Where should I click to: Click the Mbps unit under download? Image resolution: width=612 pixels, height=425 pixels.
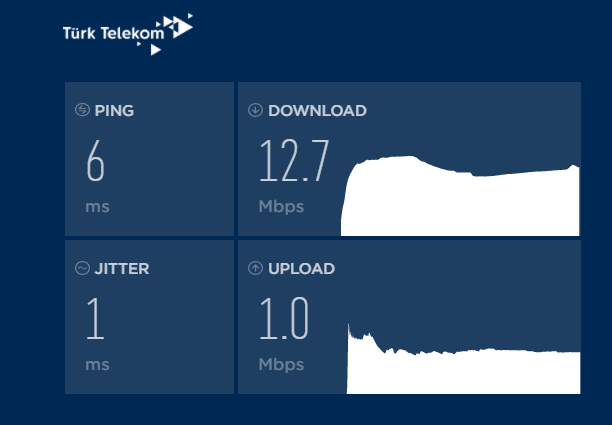[281, 207]
